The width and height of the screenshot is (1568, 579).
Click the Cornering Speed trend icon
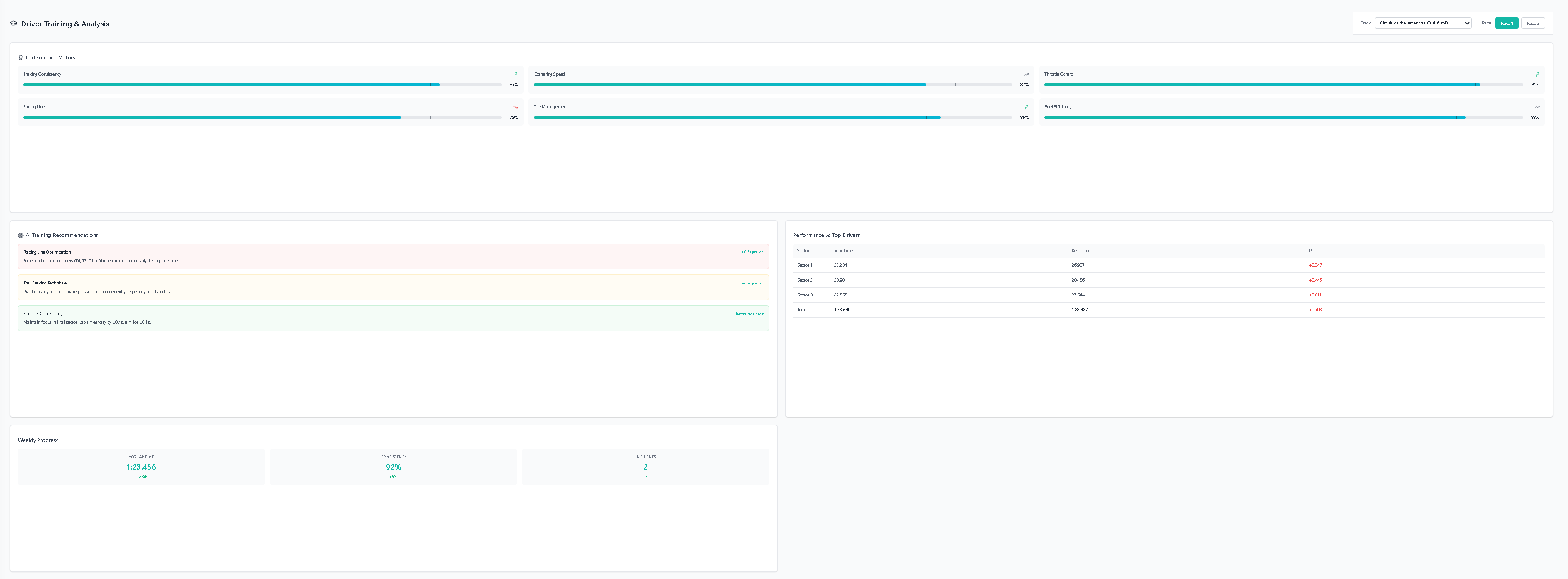(x=1026, y=74)
